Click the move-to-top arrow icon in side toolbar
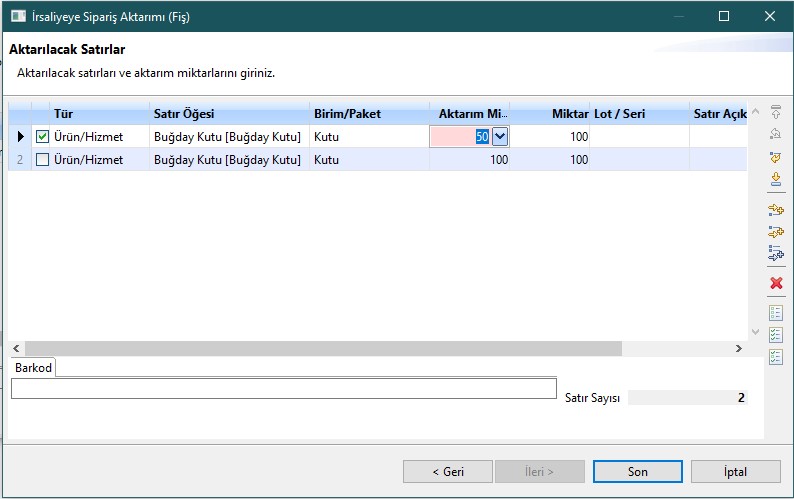 click(x=775, y=112)
